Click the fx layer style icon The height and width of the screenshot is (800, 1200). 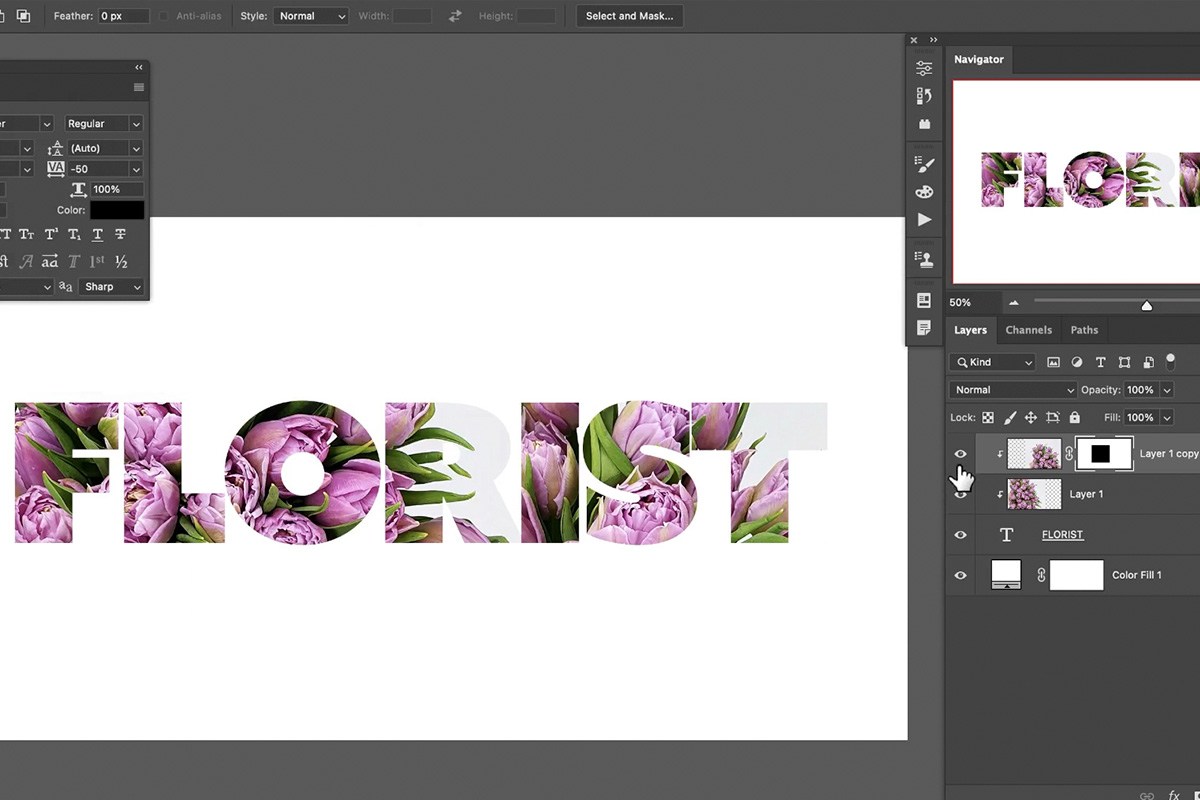[1174, 796]
